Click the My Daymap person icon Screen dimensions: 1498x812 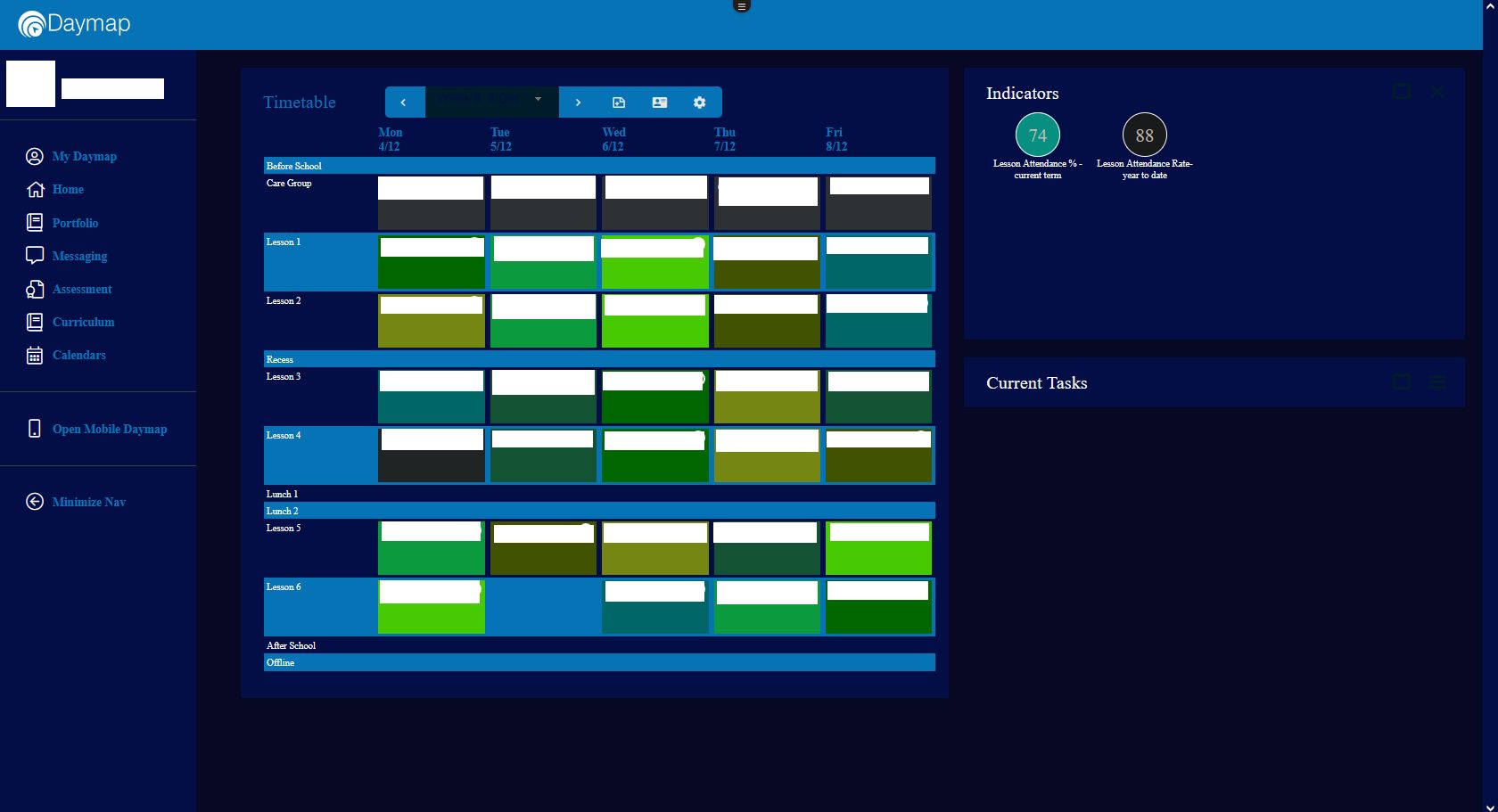point(35,156)
